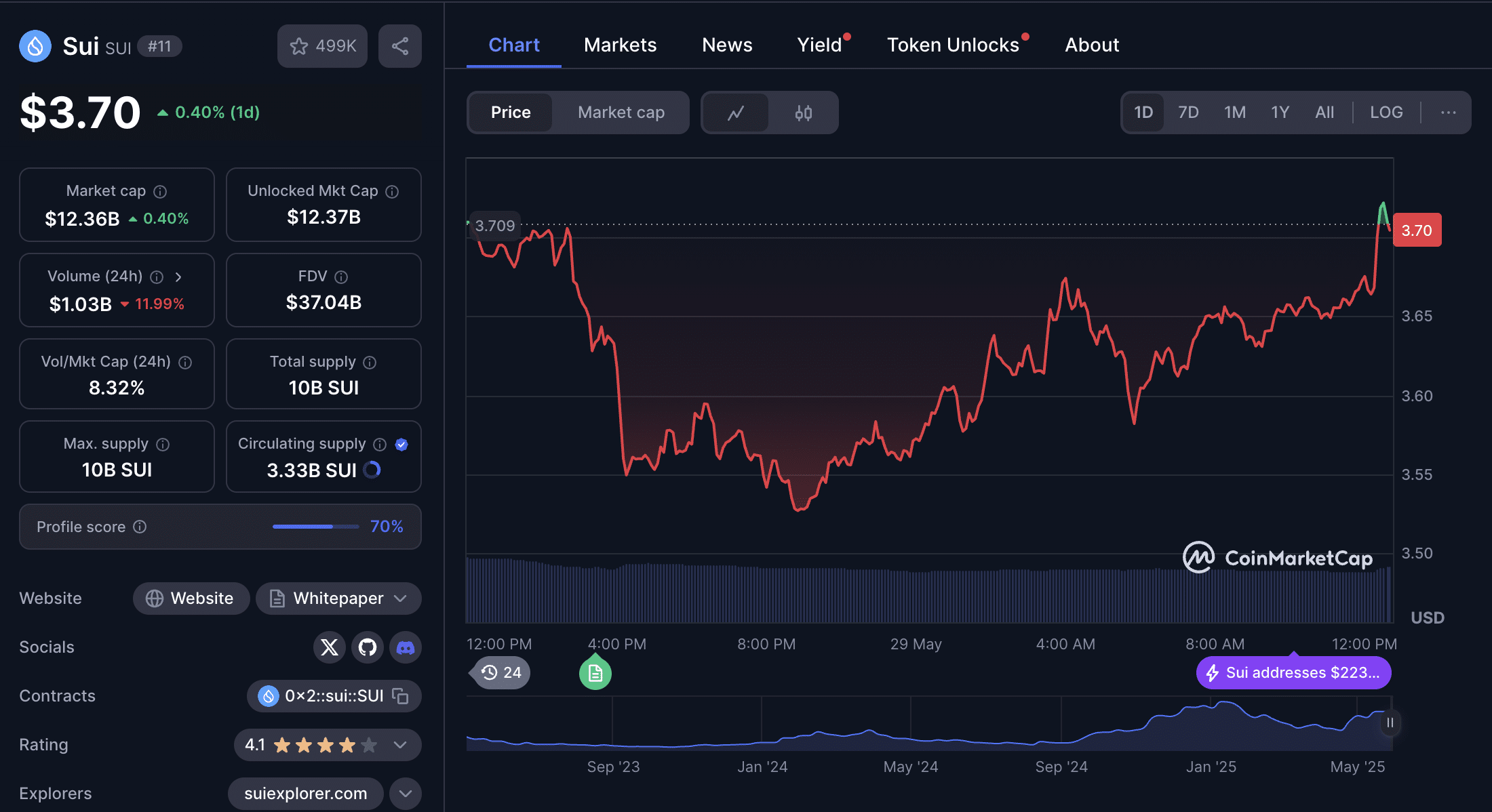Open the About tab
Screen dimensions: 1492x812
pyautogui.click(x=1092, y=45)
